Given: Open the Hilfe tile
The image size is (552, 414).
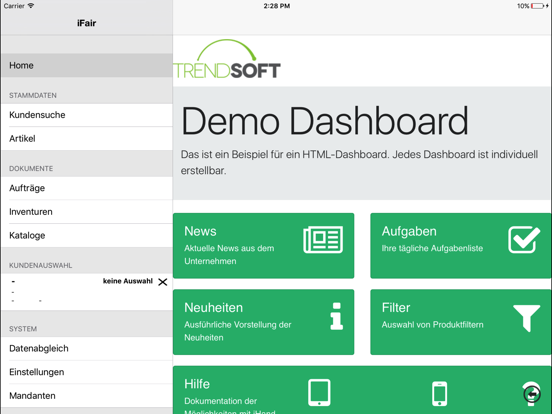Looking at the screenshot, I should (362, 390).
